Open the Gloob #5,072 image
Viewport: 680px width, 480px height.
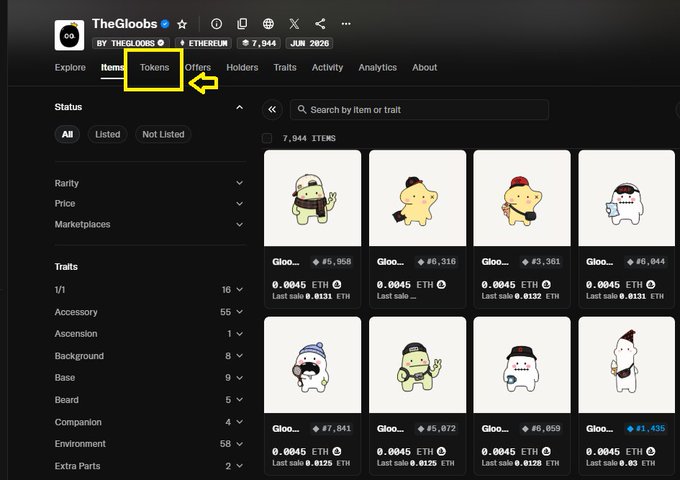pyautogui.click(x=418, y=365)
